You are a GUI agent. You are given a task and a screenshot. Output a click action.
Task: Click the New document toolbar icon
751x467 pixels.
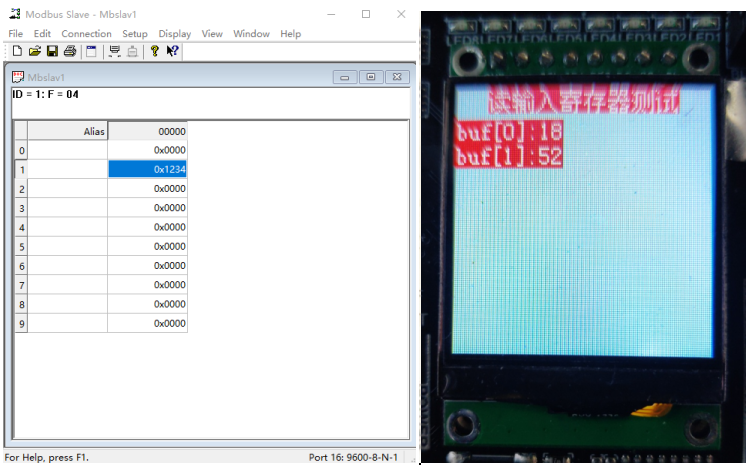17,51
